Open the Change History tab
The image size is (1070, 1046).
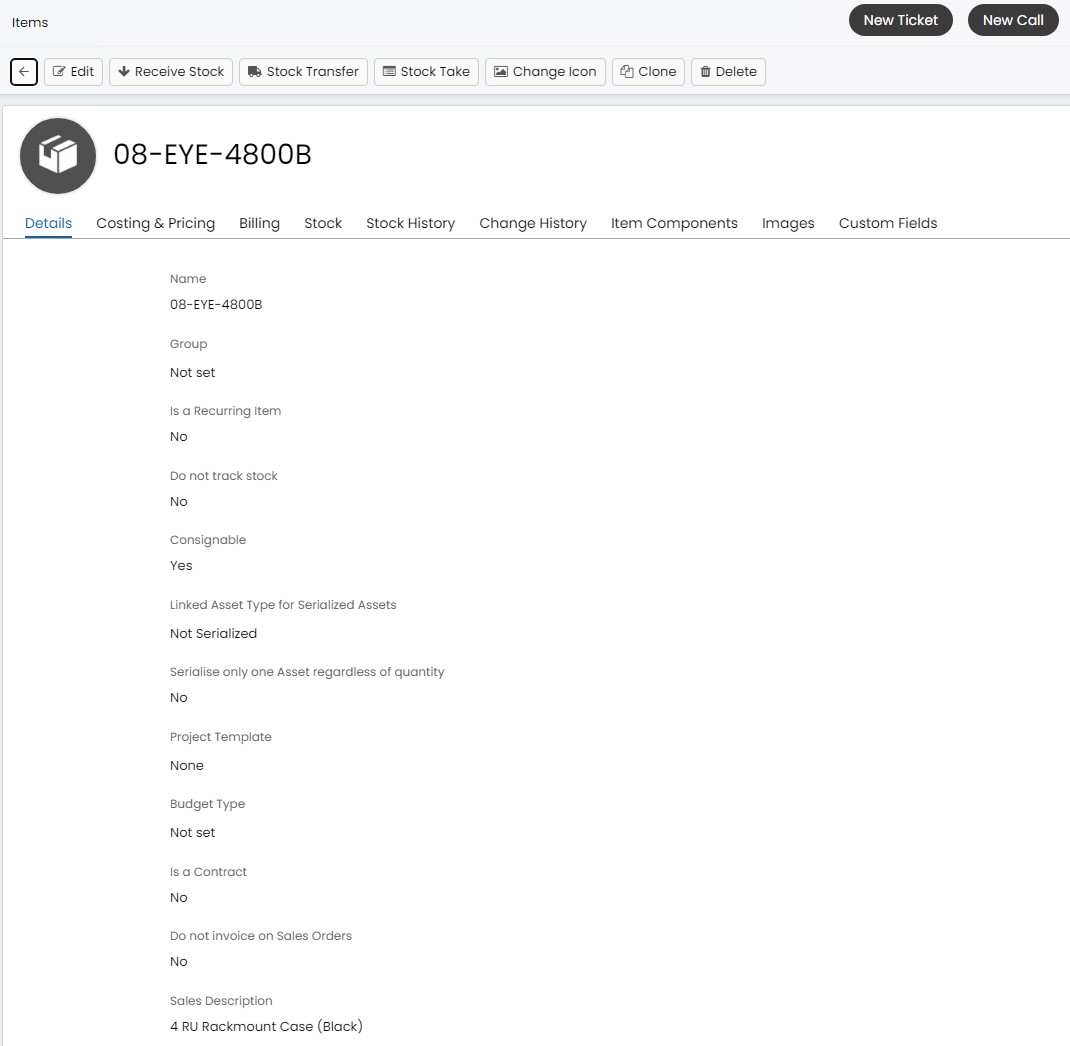pos(533,223)
